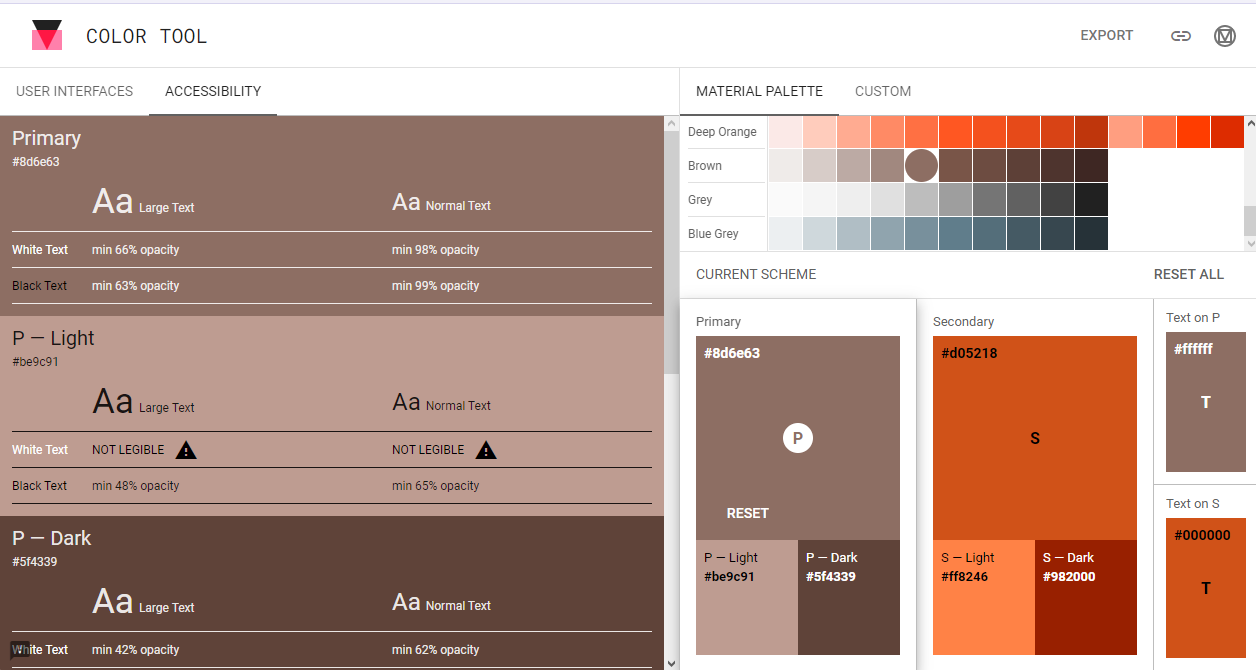Pick the lightest Brown swatch
1256x670 pixels.
(786, 166)
